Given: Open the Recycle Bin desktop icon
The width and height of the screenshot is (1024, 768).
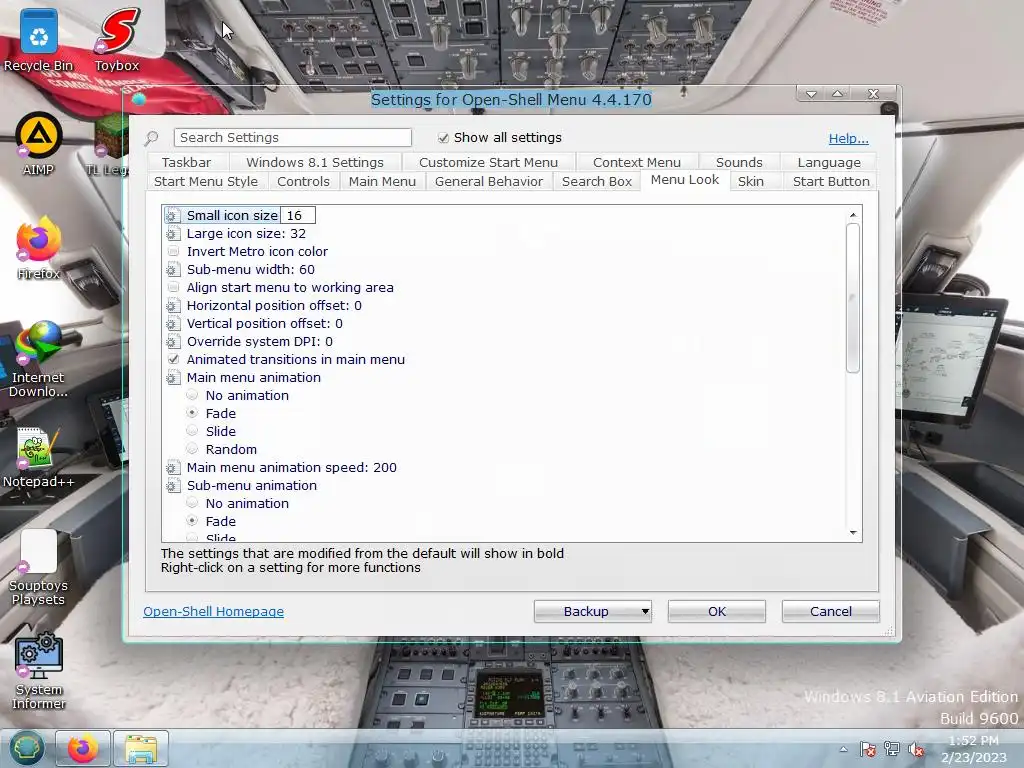Looking at the screenshot, I should [39, 39].
